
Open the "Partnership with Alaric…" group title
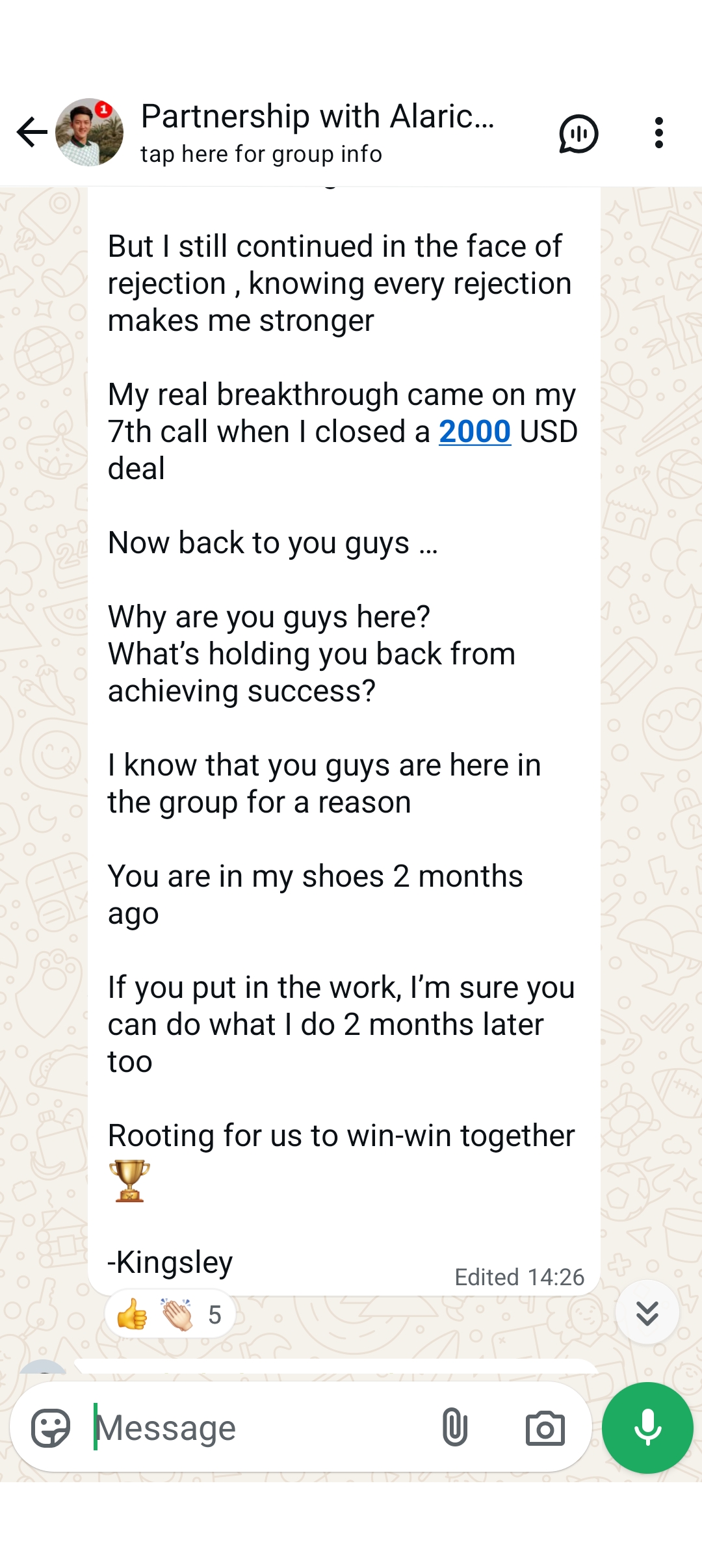point(317,117)
